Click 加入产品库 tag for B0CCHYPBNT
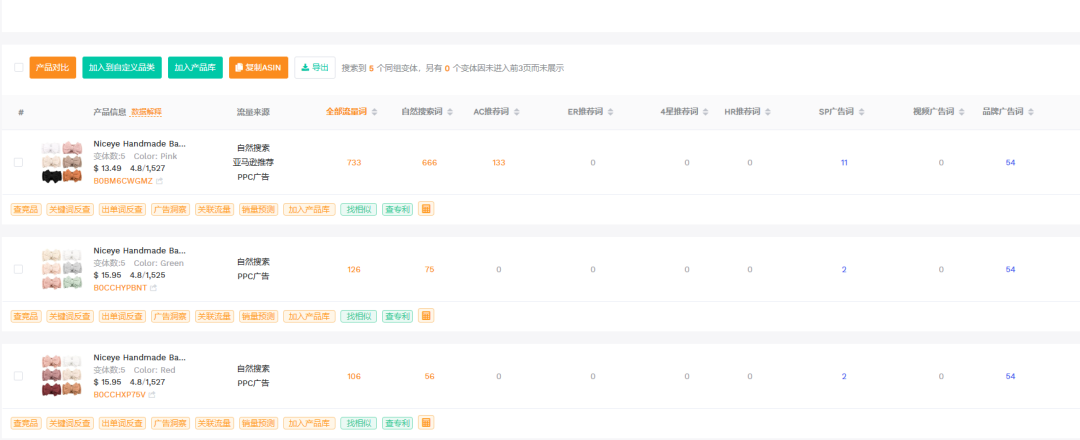 point(309,316)
